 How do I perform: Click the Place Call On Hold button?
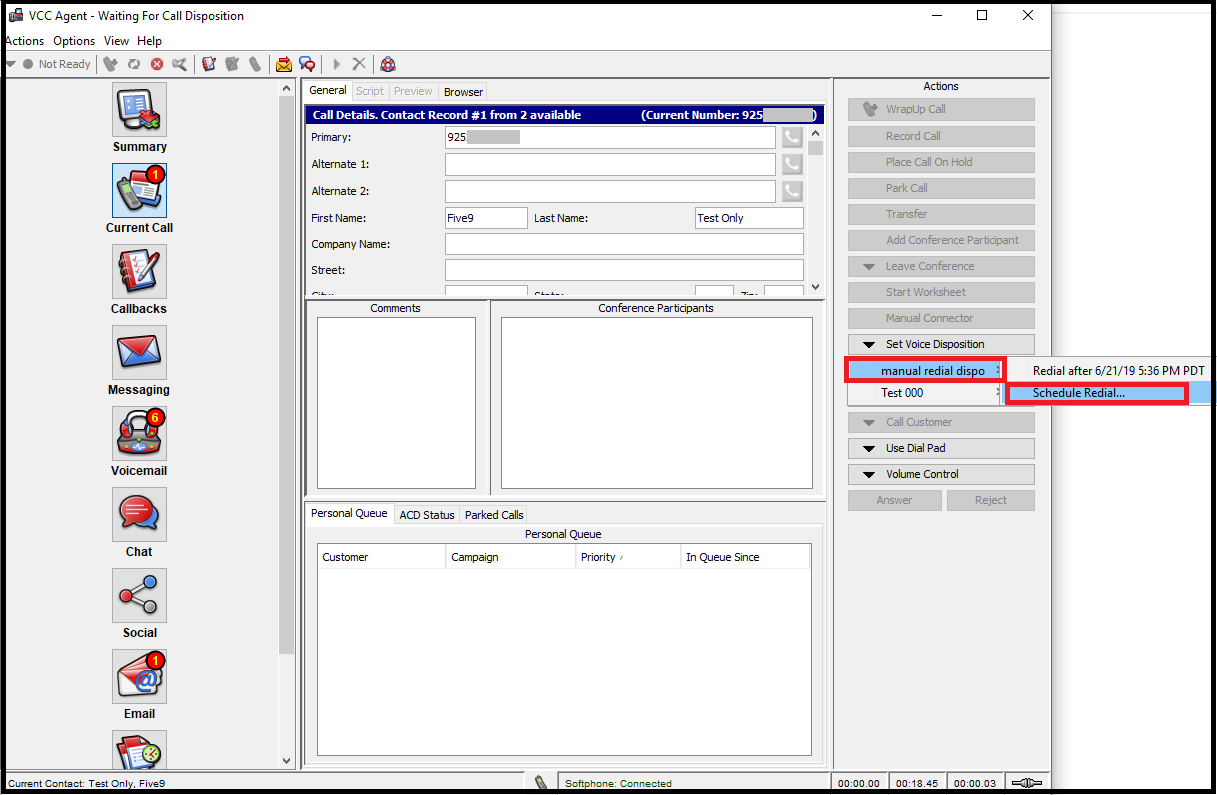point(941,162)
